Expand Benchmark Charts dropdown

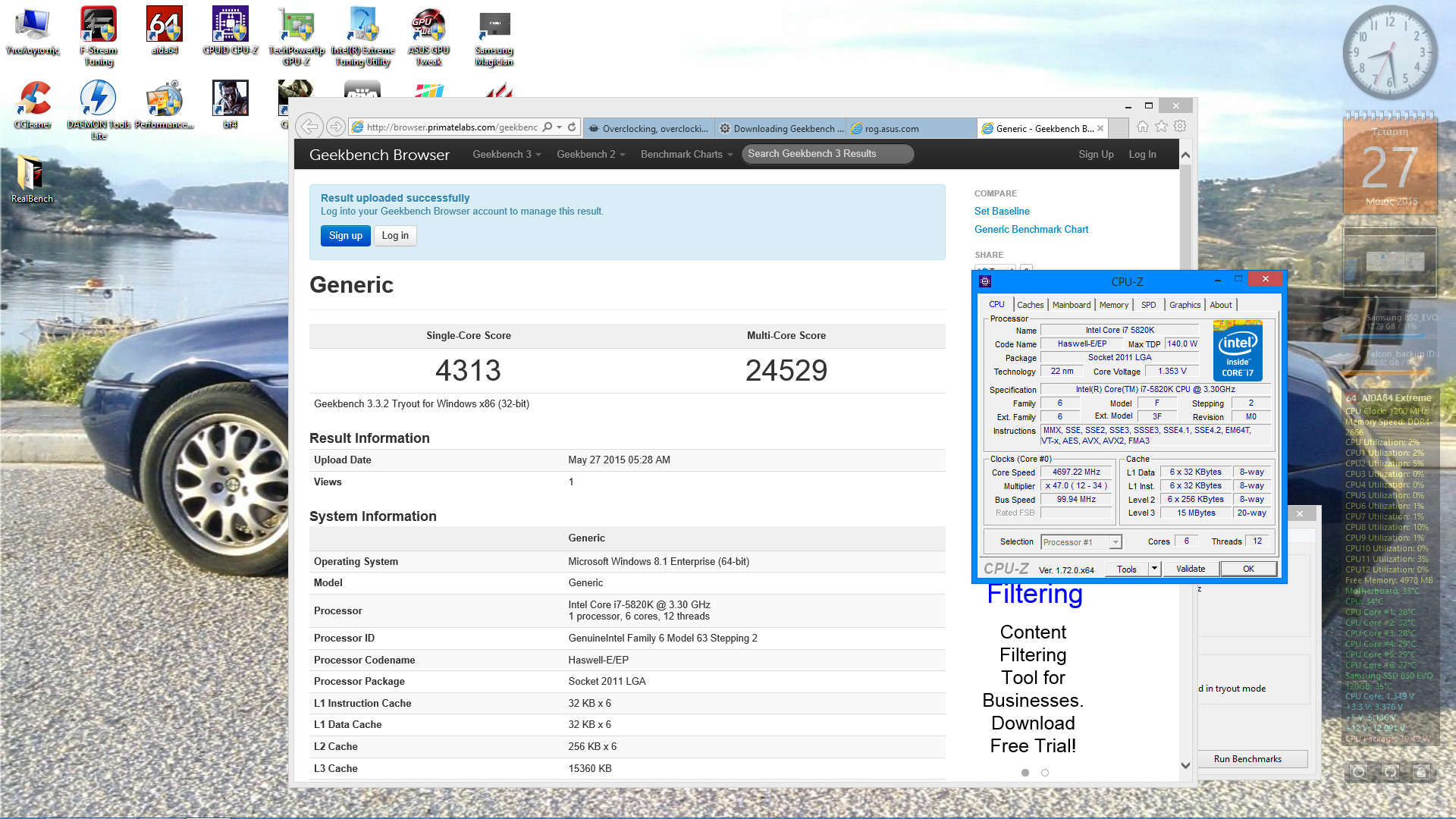point(686,154)
